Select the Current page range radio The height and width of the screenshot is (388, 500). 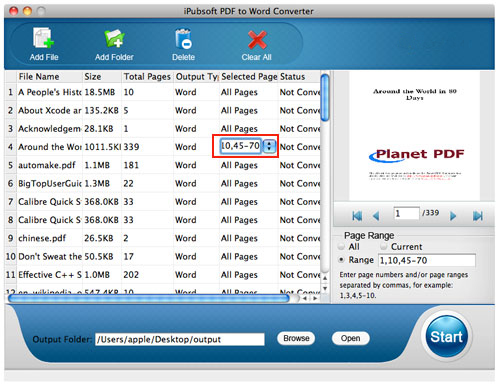tap(384, 246)
